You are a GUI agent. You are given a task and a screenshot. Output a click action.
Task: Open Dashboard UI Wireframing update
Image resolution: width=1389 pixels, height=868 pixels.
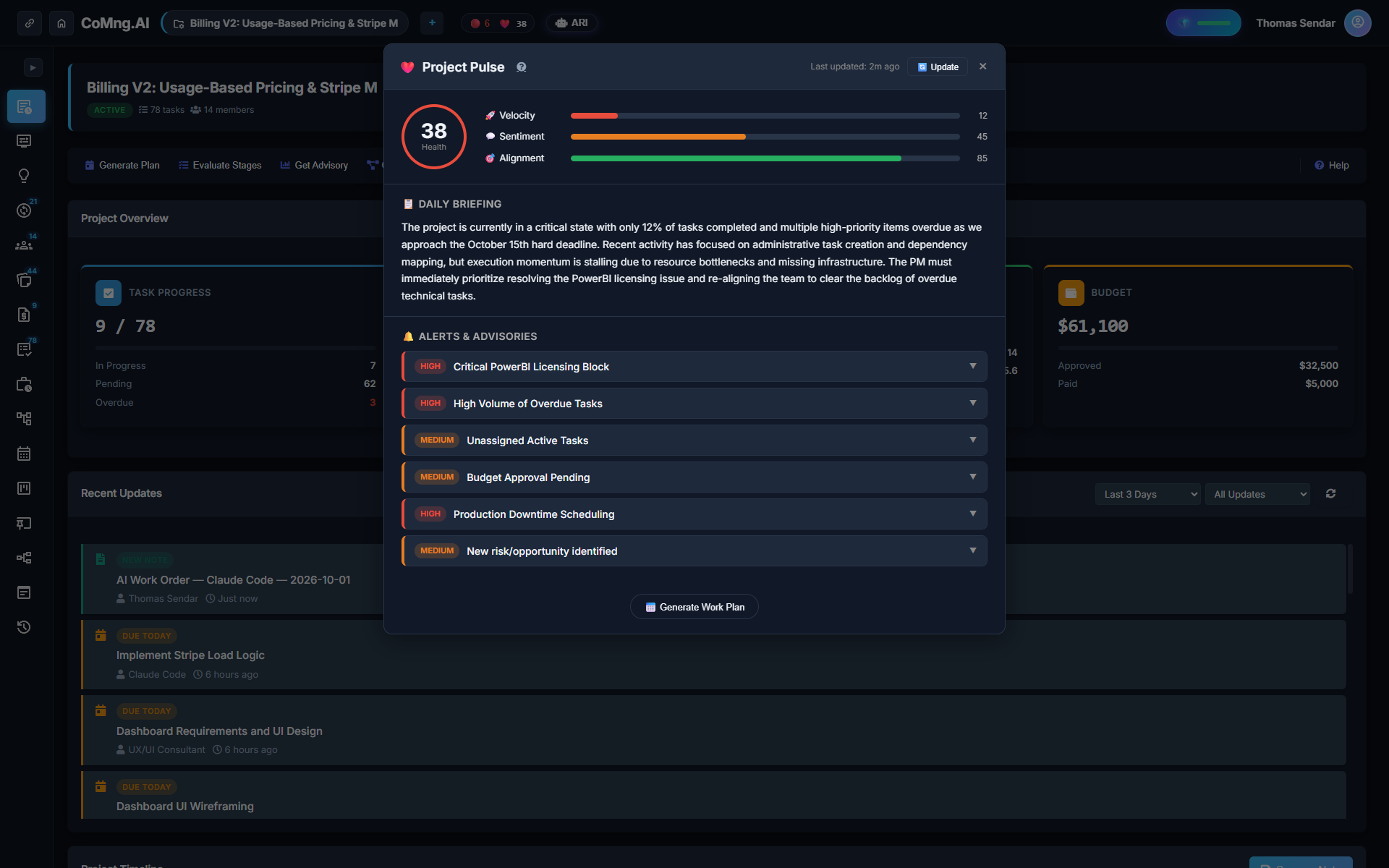click(713, 795)
